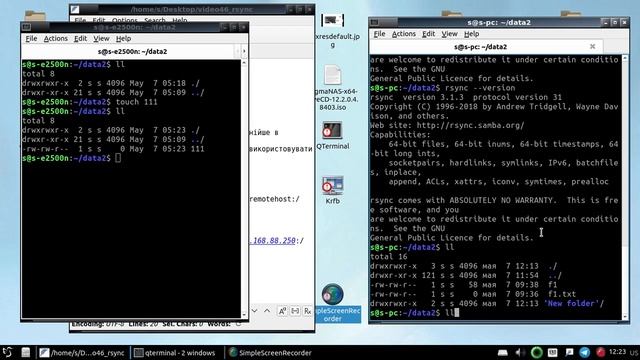Open Actions menu in s-pc terminal
Viewport: 640px width, 360px height.
[x=404, y=34]
